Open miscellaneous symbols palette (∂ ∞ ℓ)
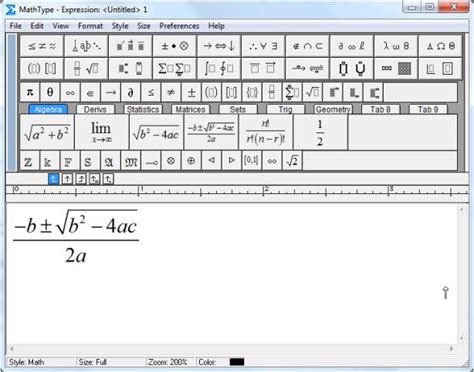The height and width of the screenshot is (372, 474). (352, 46)
